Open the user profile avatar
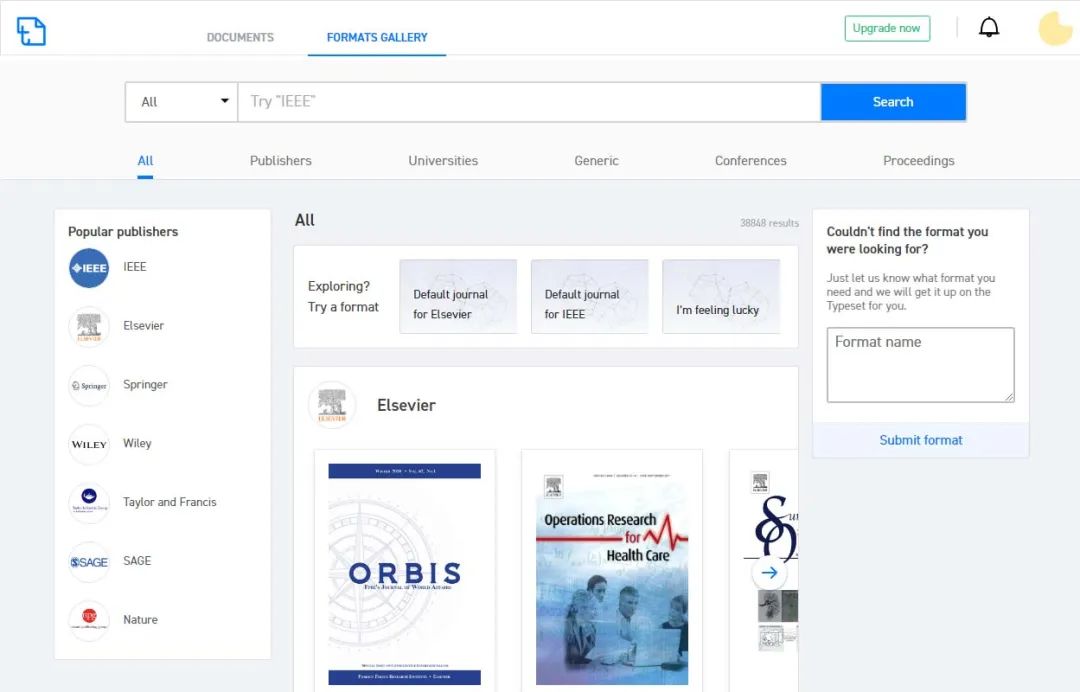This screenshot has width=1080, height=692. pos(1055,29)
